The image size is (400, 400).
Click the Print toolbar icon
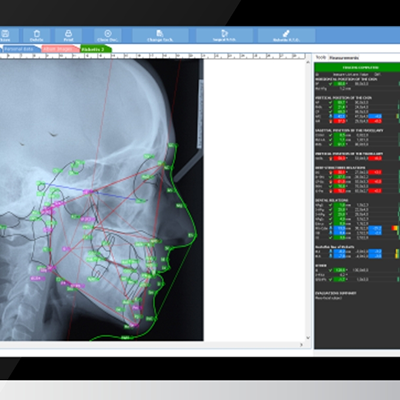pos(68,35)
